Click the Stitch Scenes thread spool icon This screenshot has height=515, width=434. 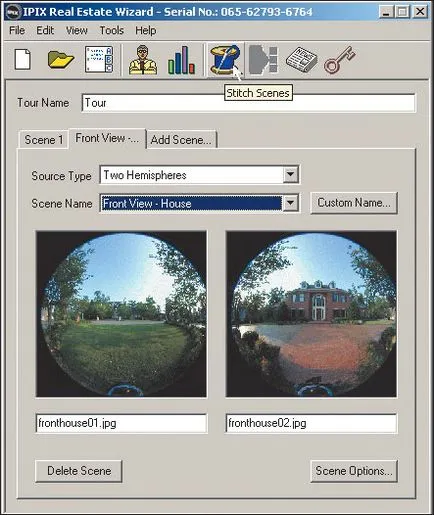point(225,60)
